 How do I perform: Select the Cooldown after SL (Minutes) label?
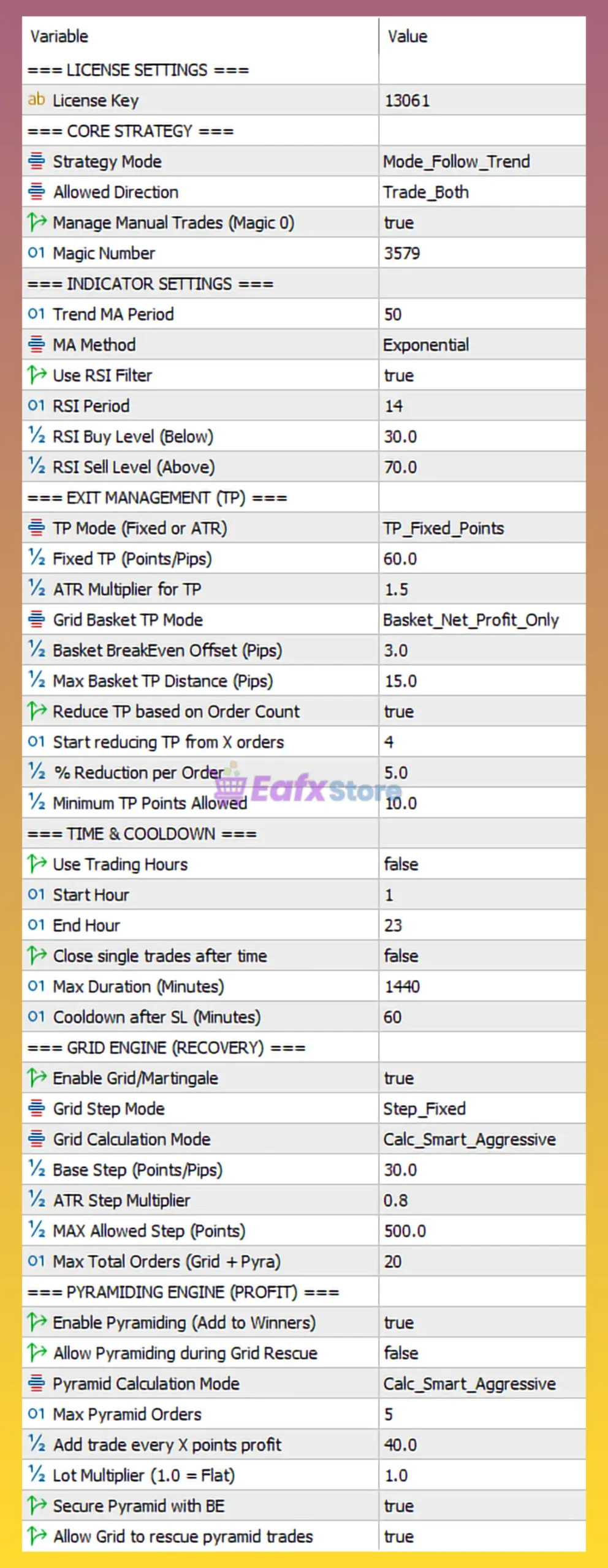(156, 1017)
